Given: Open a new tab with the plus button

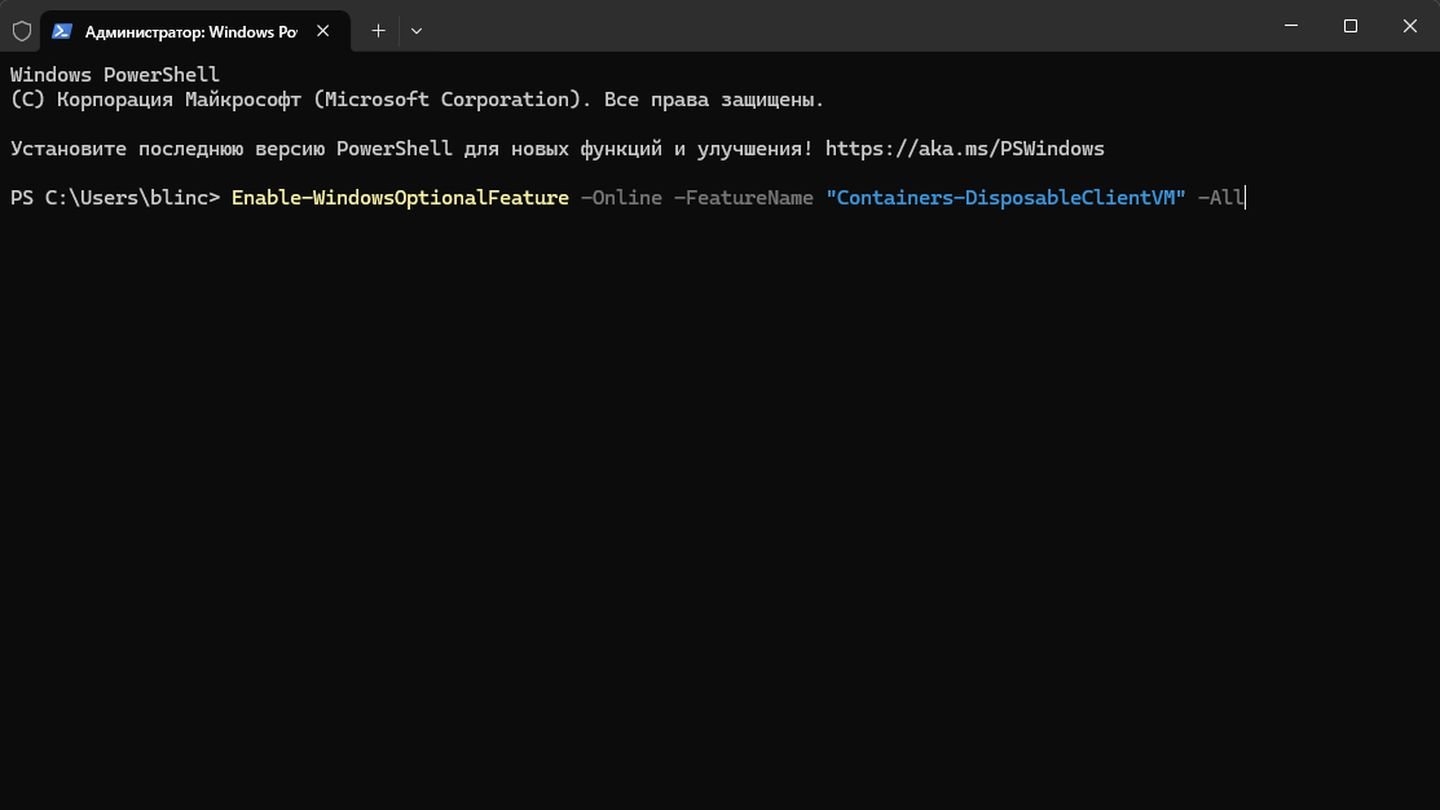Looking at the screenshot, I should tap(378, 31).
